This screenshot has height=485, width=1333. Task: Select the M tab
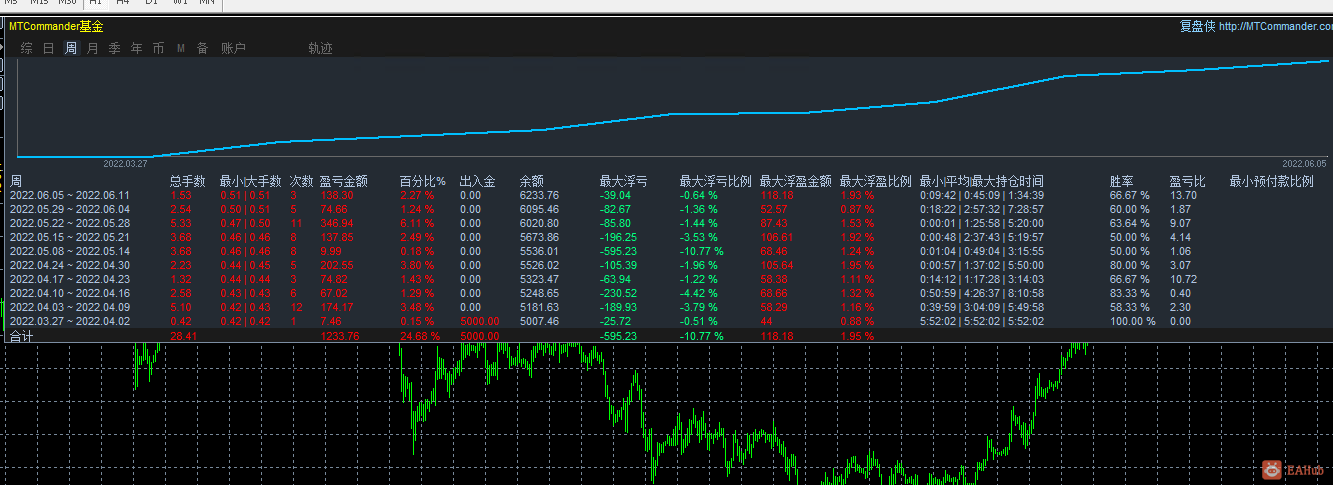click(181, 48)
